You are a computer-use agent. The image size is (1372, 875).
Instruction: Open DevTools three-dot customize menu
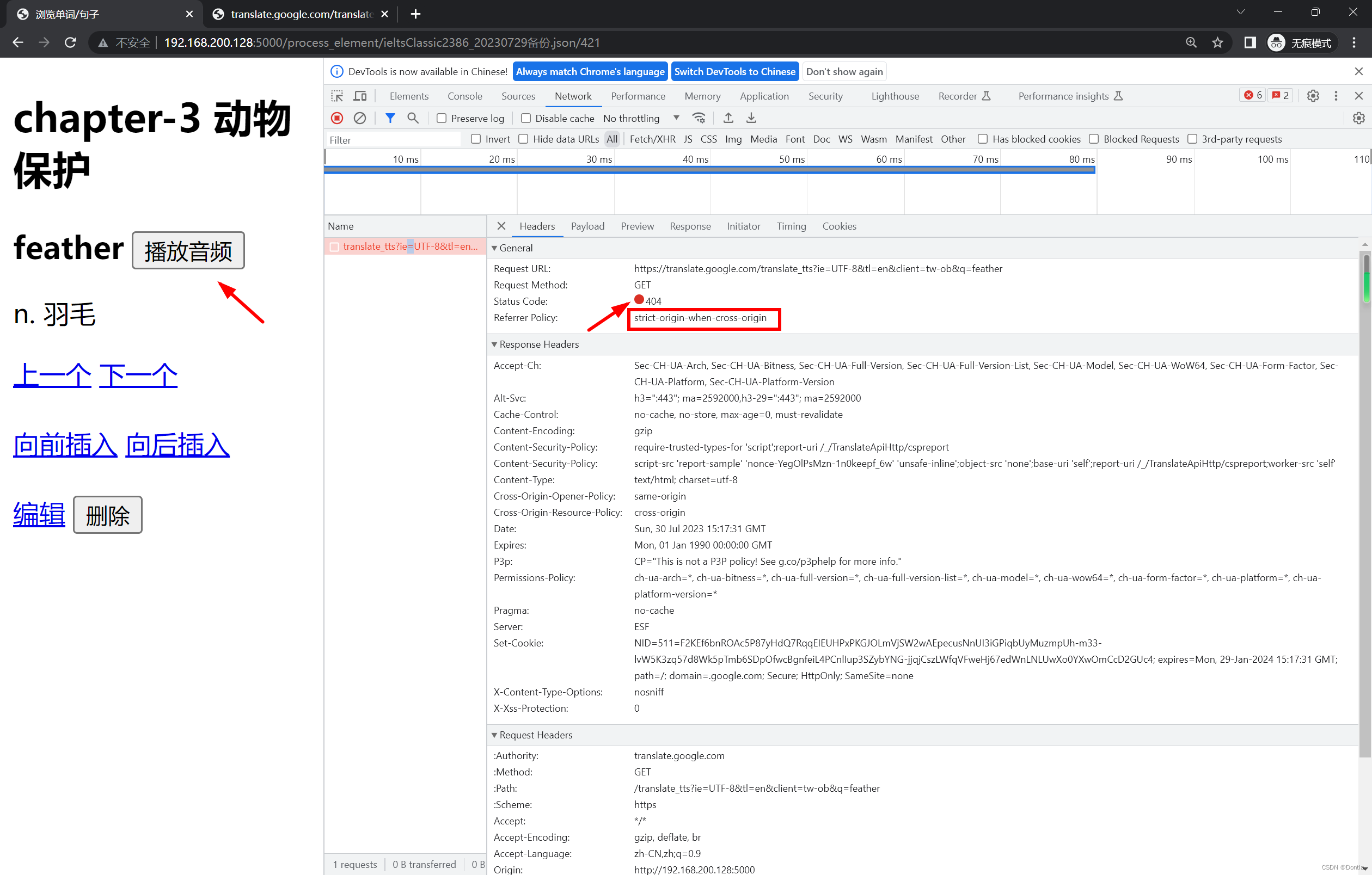coord(1336,96)
